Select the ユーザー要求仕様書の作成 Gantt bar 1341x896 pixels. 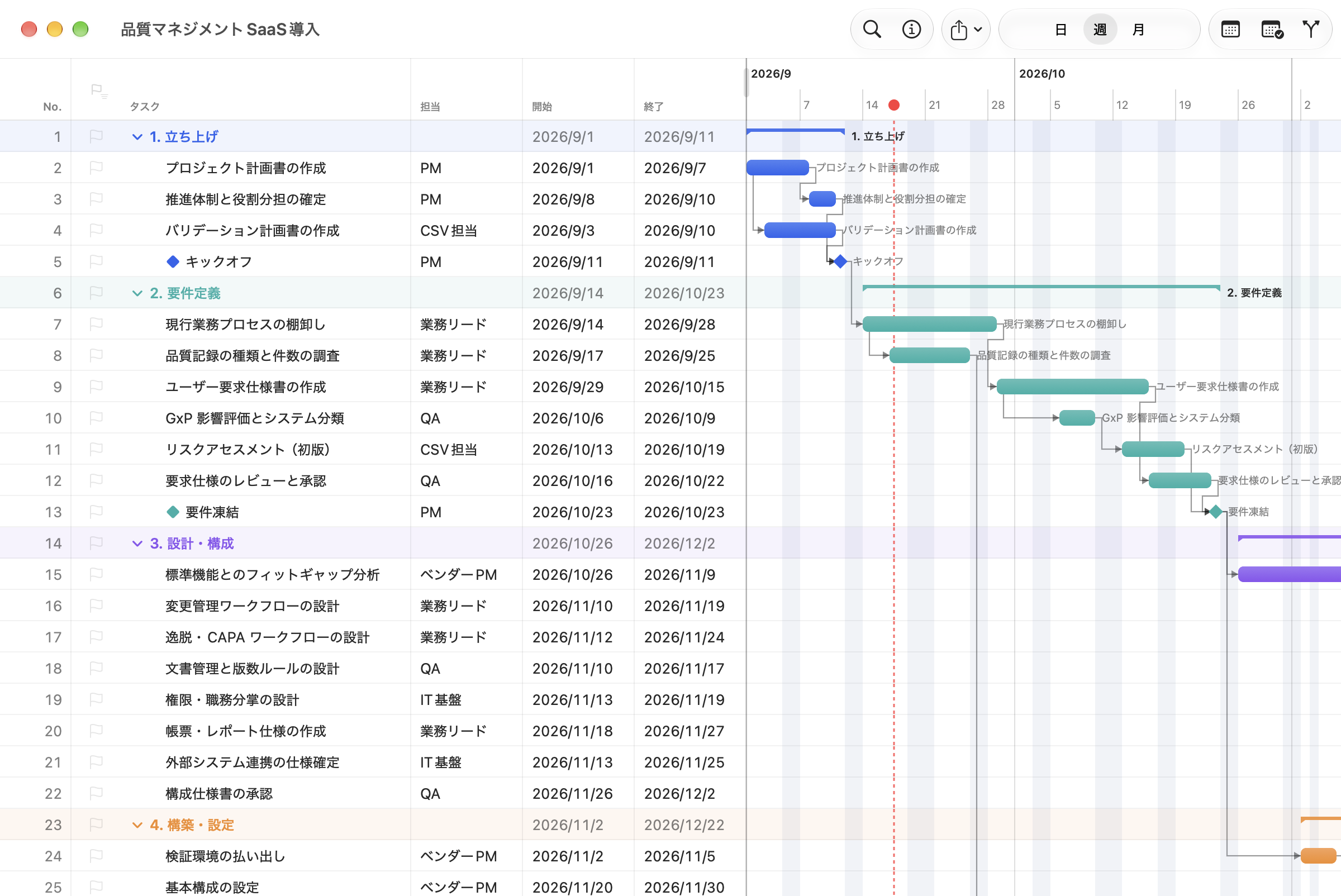tap(1072, 387)
